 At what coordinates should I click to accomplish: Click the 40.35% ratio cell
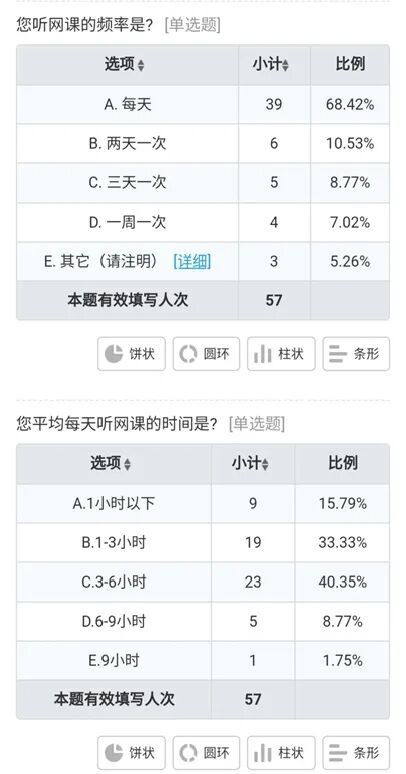(343, 581)
